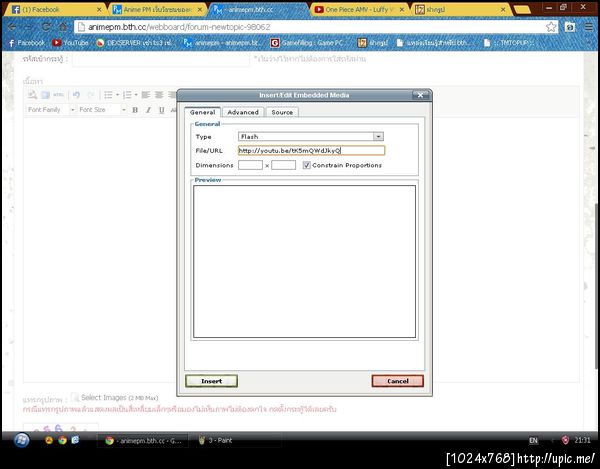Viewport: 600px width, 469px height.
Task: Open the extension icon beside the bookmark star
Action: click(x=570, y=27)
